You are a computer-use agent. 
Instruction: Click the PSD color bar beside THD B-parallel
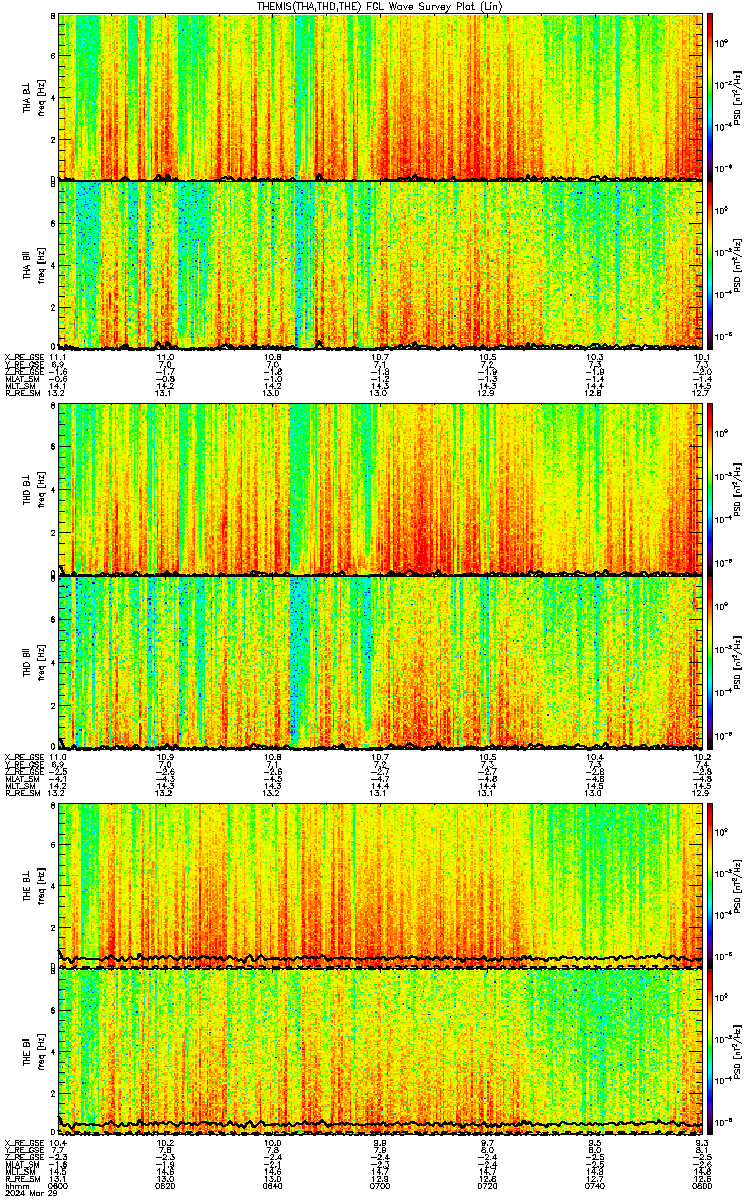pos(710,661)
